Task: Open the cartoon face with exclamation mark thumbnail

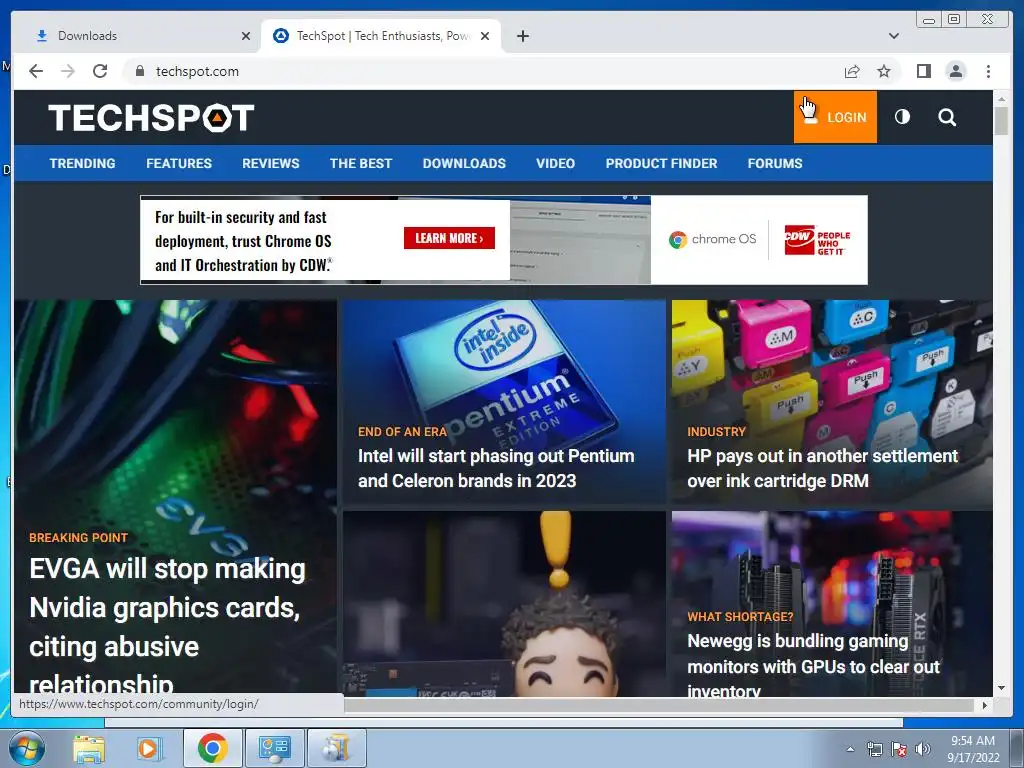Action: [504, 603]
